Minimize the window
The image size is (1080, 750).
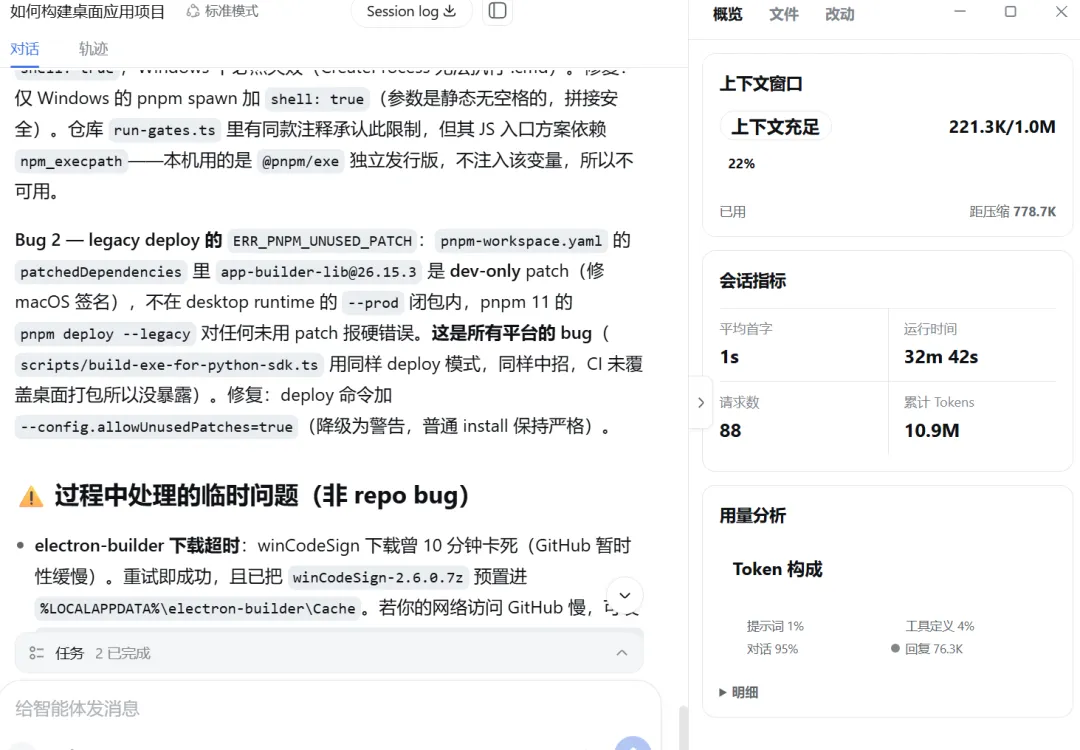959,12
